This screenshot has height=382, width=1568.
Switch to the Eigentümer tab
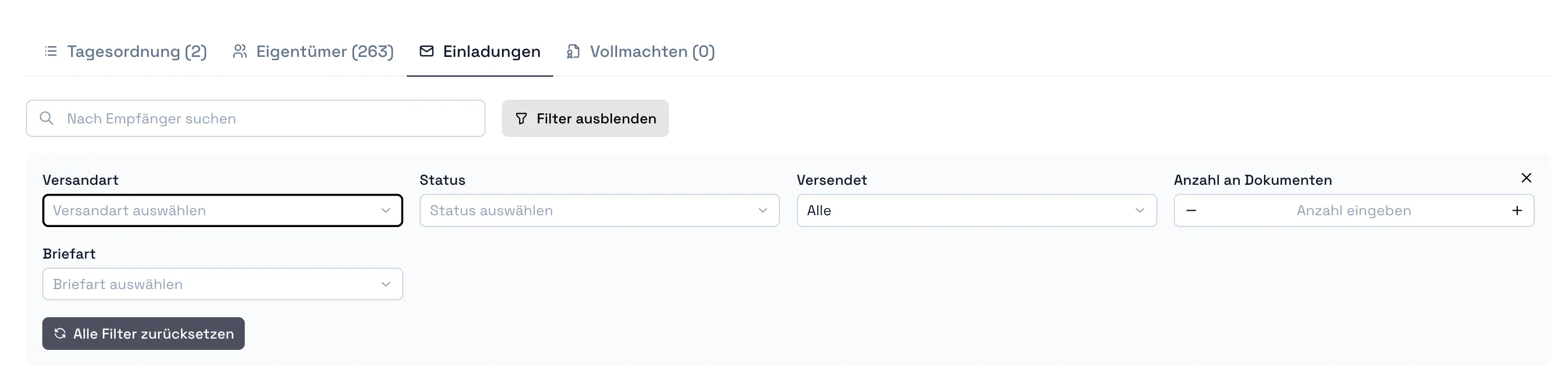point(325,51)
